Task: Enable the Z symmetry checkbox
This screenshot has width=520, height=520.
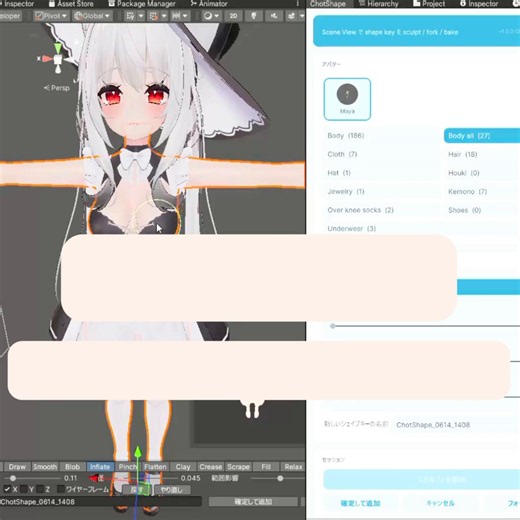Action: [x=40, y=489]
